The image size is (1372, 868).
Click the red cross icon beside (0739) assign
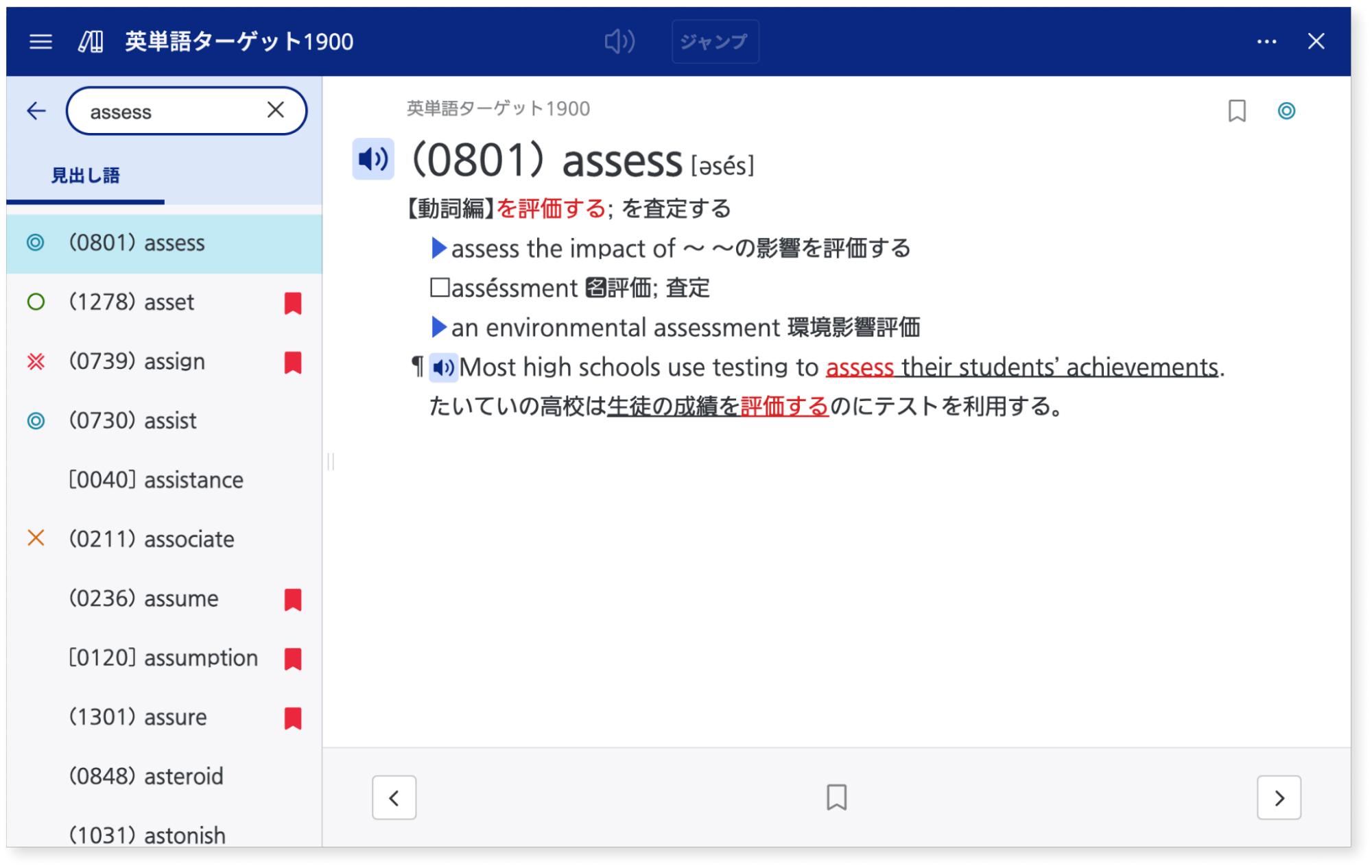coord(36,361)
